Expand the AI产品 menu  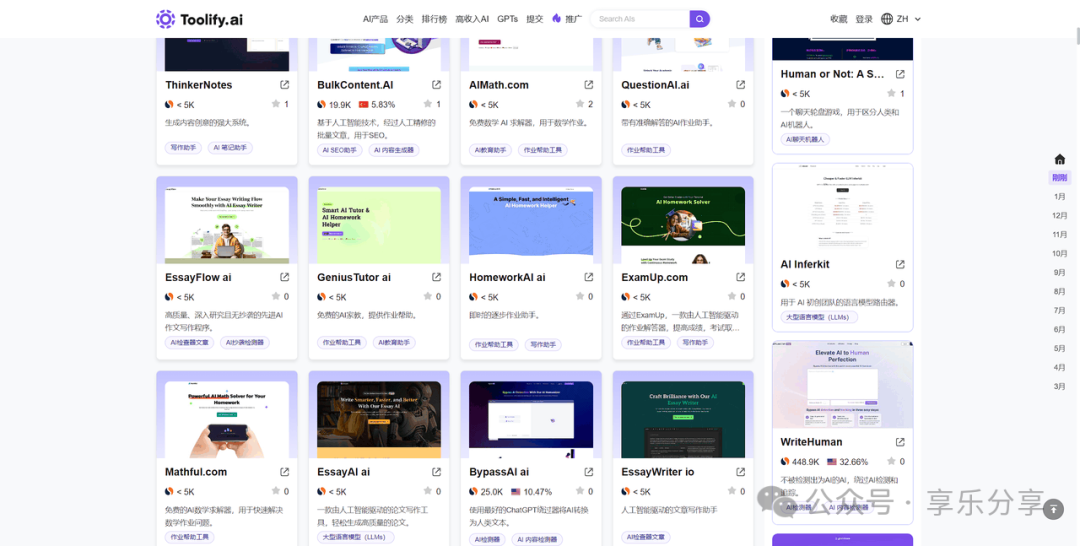[375, 19]
